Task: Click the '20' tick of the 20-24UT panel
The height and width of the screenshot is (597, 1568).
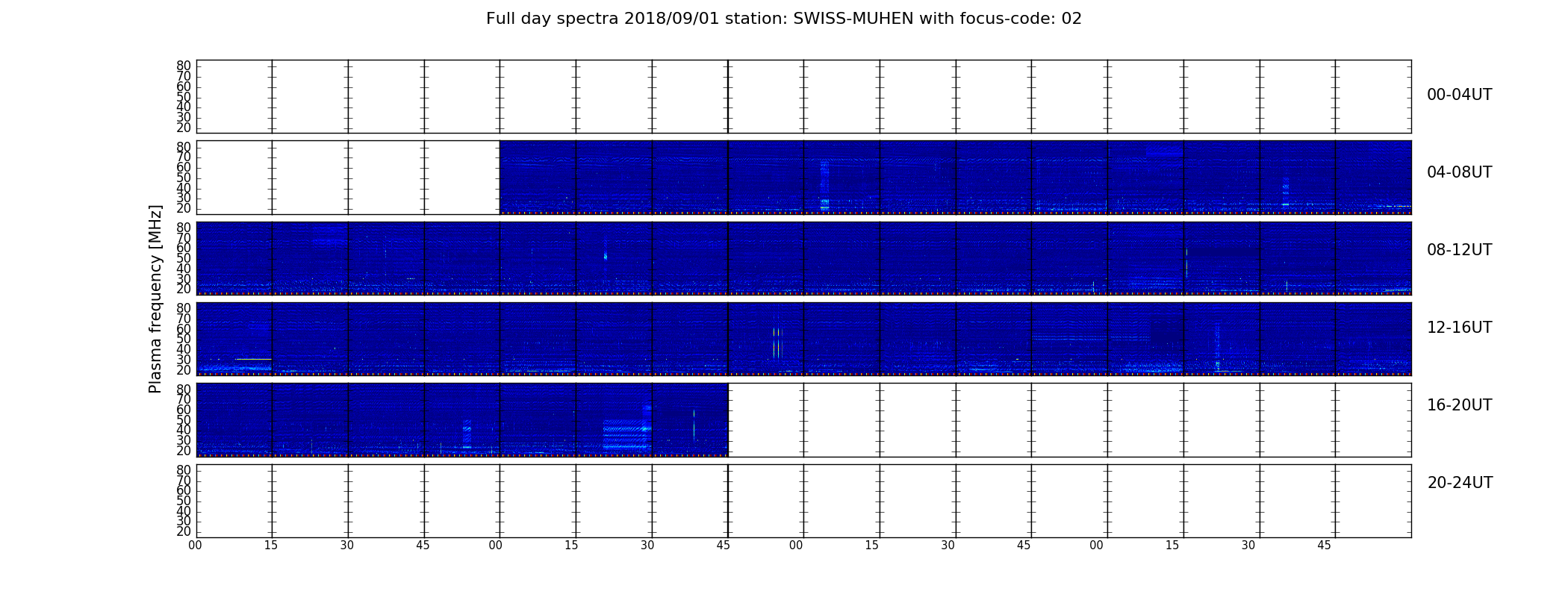Action: pos(184,531)
